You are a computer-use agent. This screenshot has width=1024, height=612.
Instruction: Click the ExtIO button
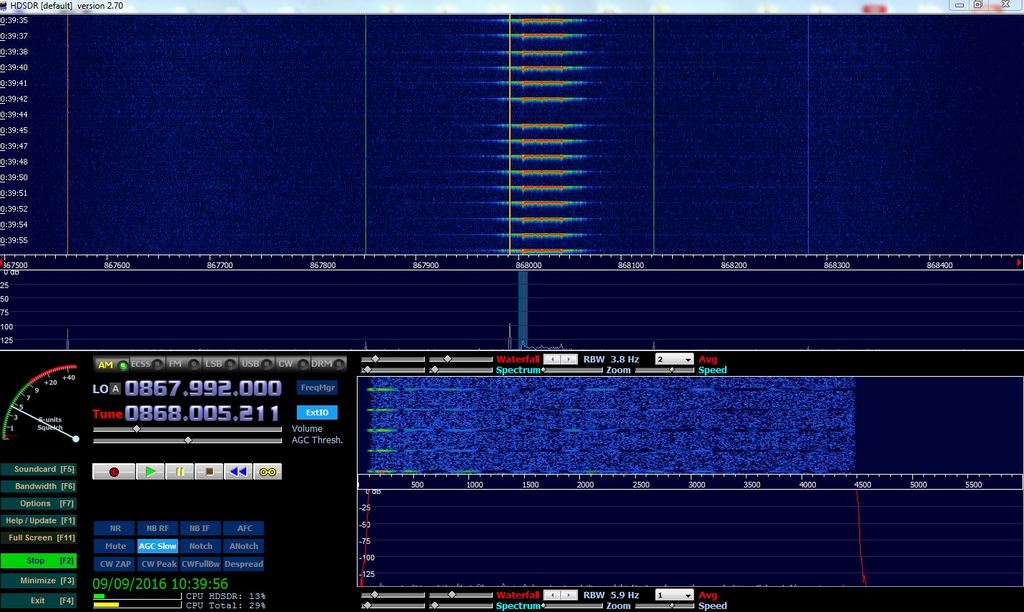coord(316,412)
